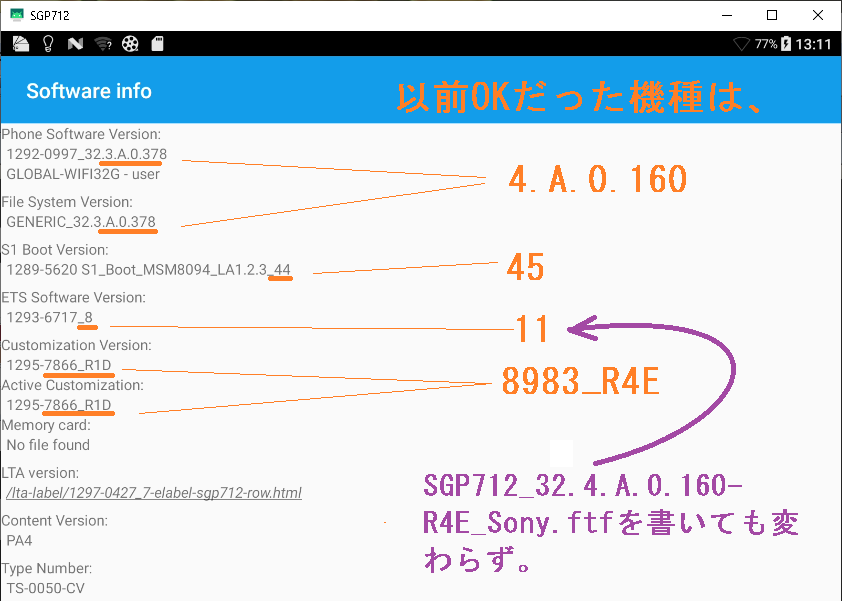Select the S1_Boot_MSM8094_LA1.2.3_44 value
Viewport: 842px width, 601px height.
186,270
